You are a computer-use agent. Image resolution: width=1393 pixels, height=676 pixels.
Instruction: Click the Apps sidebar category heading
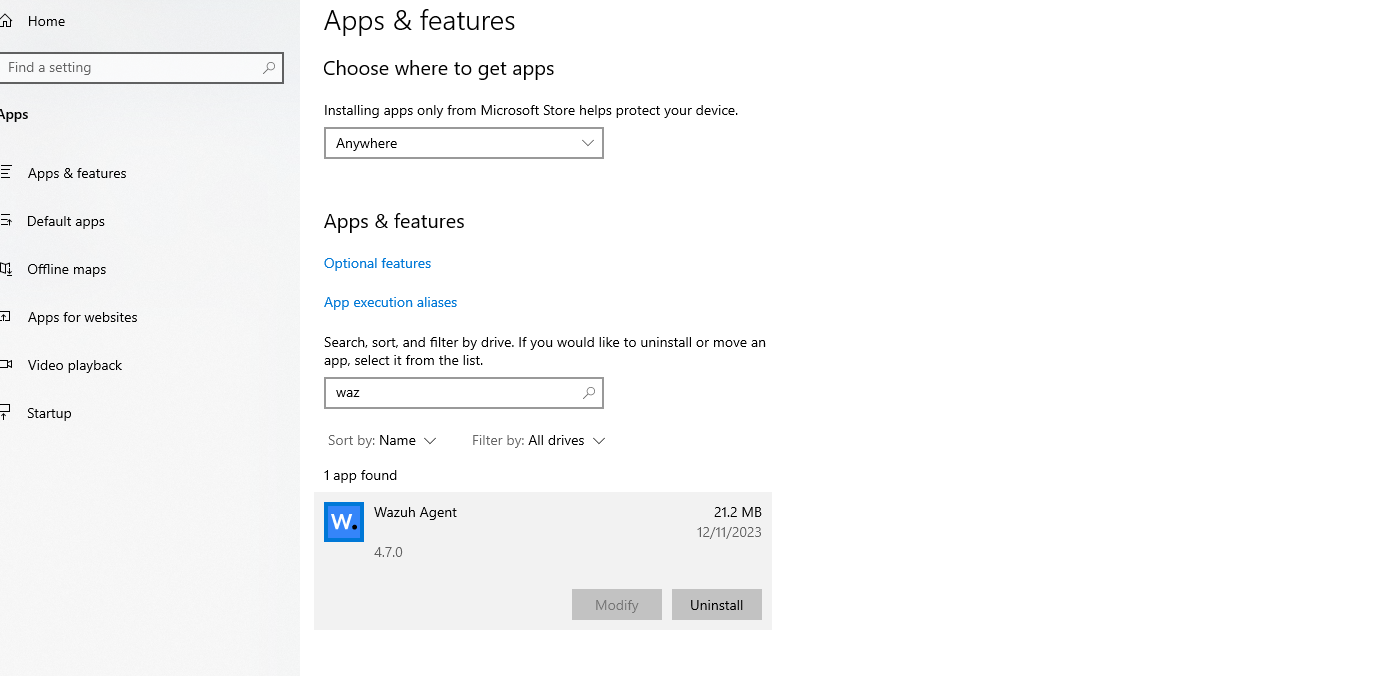tap(14, 115)
